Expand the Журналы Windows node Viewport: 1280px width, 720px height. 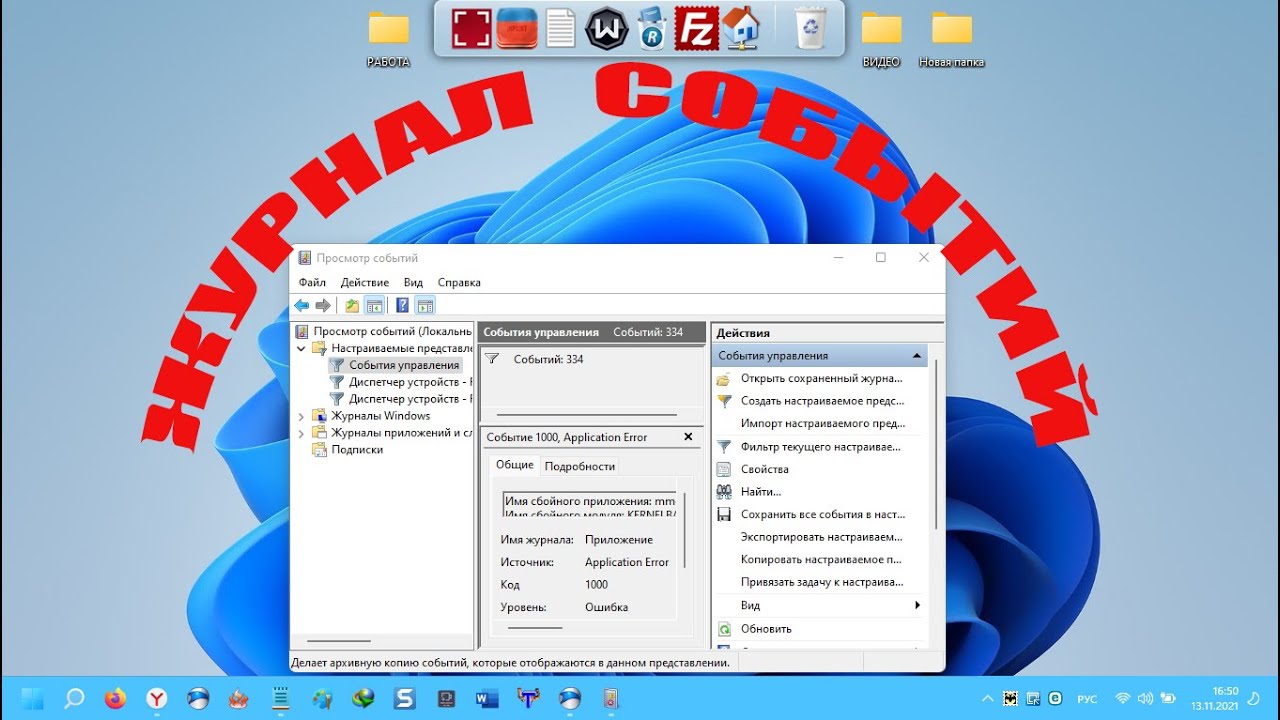301,416
